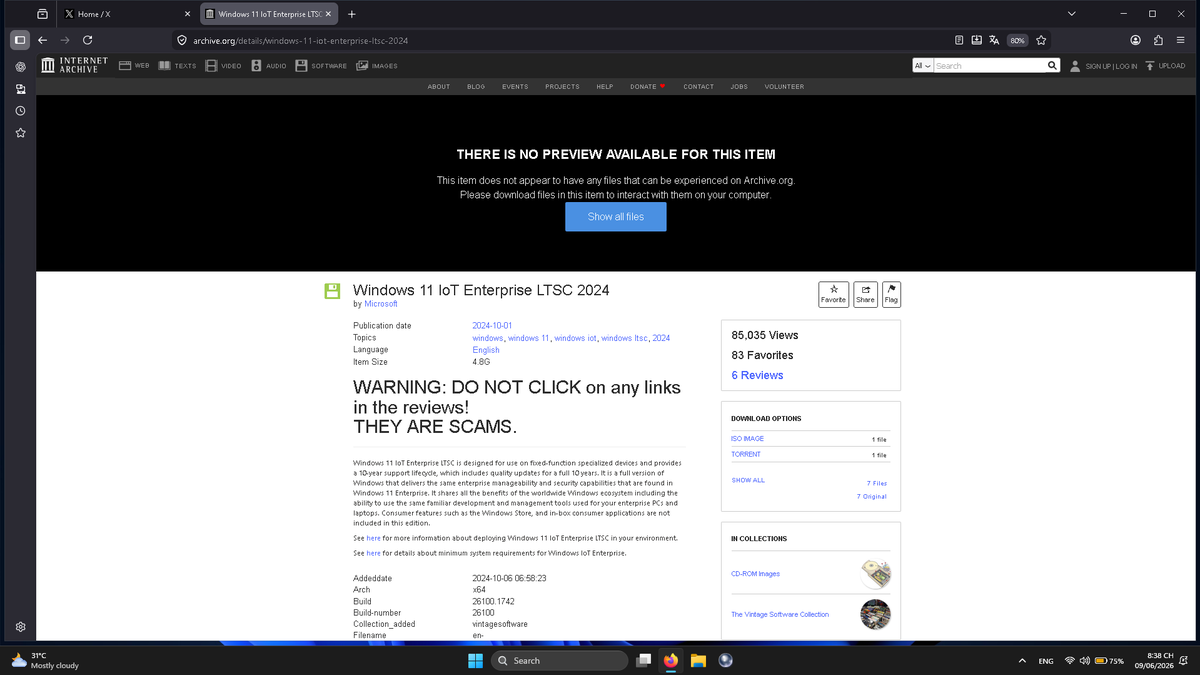Click the Show all files button

coord(616,217)
